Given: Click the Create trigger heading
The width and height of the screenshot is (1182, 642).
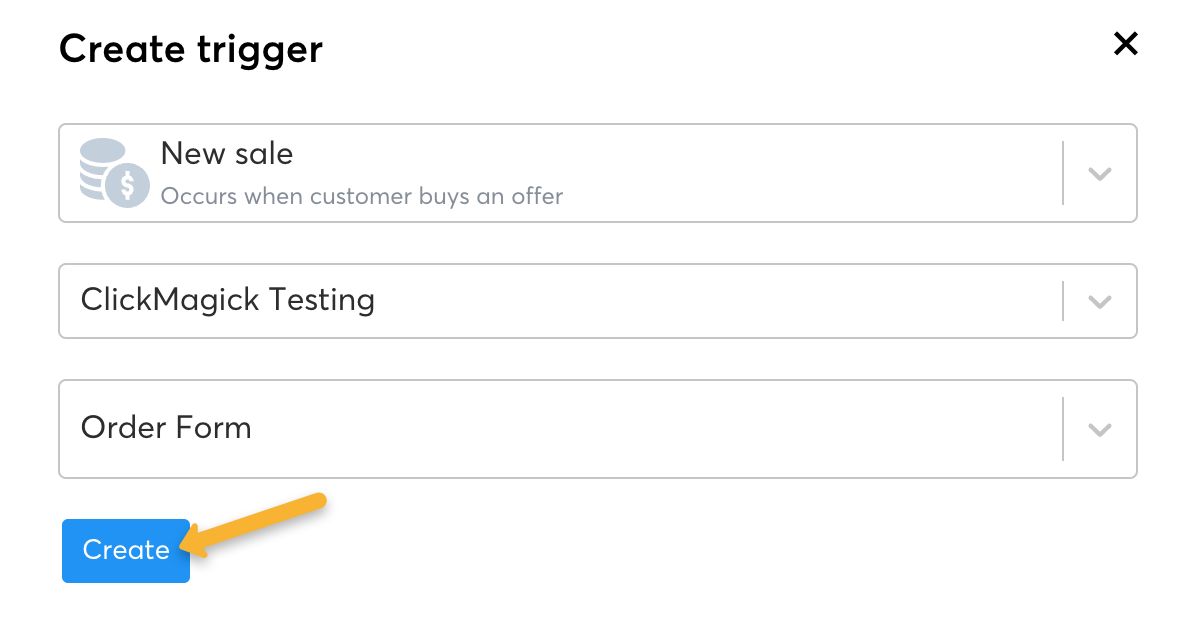Looking at the screenshot, I should [191, 49].
